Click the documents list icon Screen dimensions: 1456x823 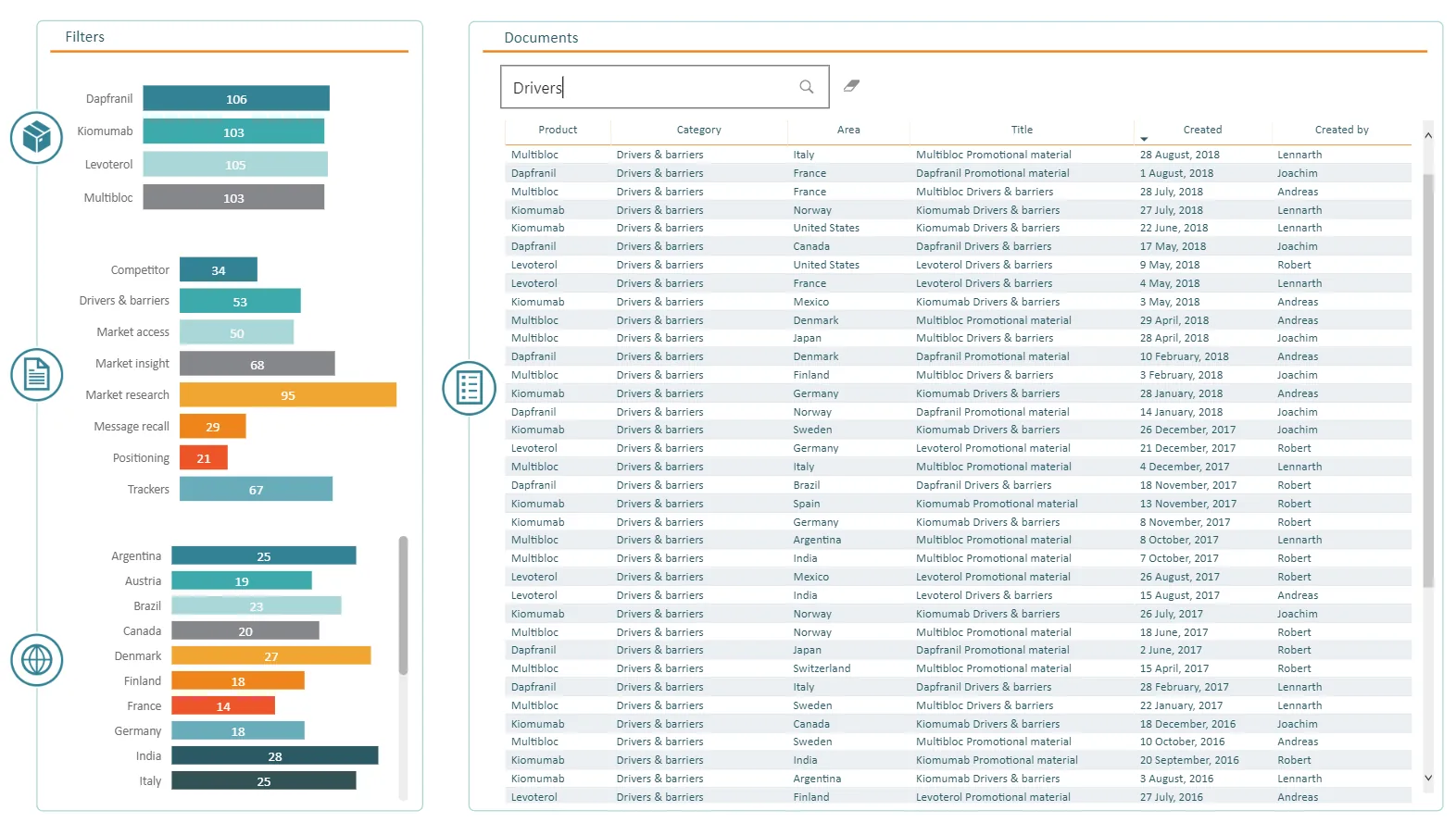[x=470, y=388]
